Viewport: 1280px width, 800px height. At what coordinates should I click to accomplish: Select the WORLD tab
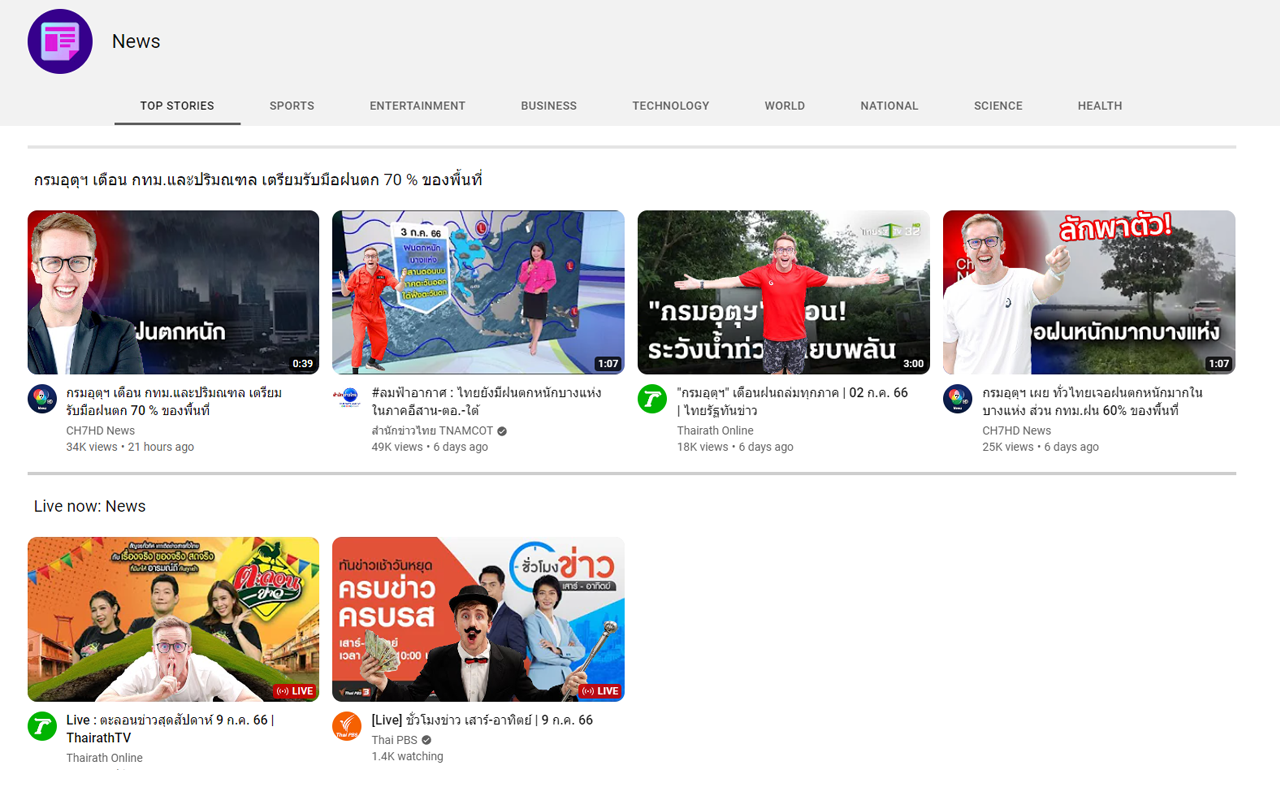click(784, 105)
